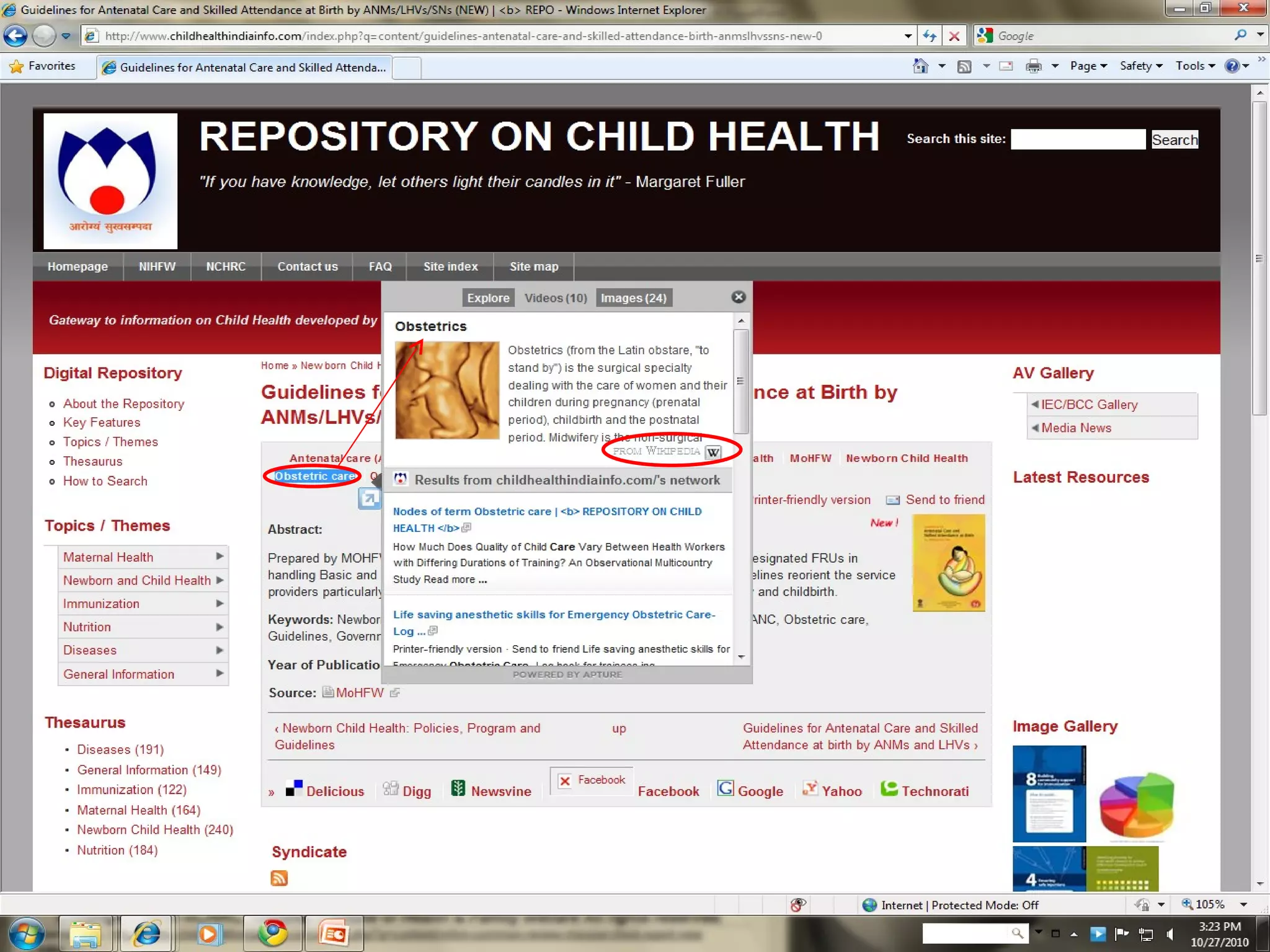Open the Site index navigation item
This screenshot has height=952, width=1270.
click(x=450, y=267)
